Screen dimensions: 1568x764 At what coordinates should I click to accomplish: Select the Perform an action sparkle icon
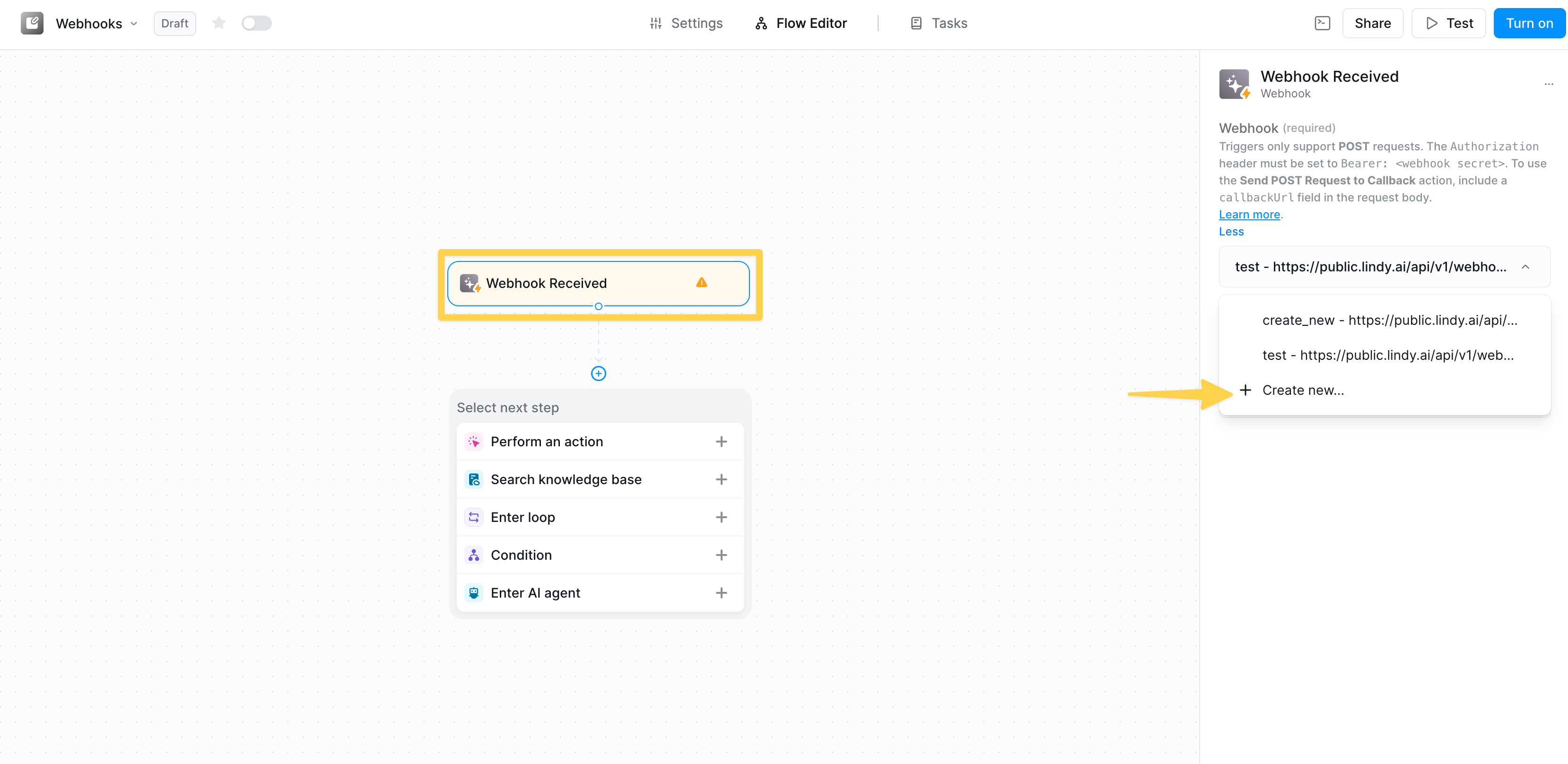coord(473,442)
